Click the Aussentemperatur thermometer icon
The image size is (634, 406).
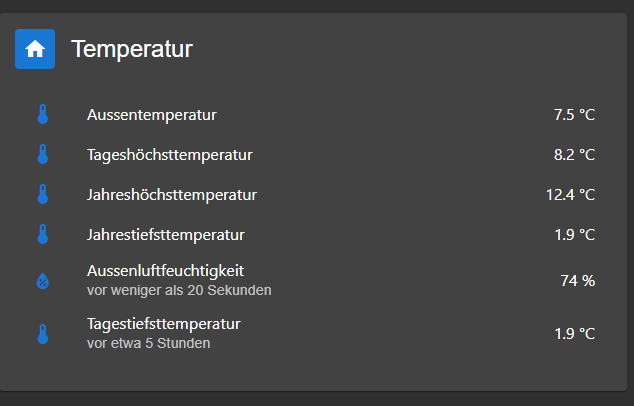[x=42, y=115]
